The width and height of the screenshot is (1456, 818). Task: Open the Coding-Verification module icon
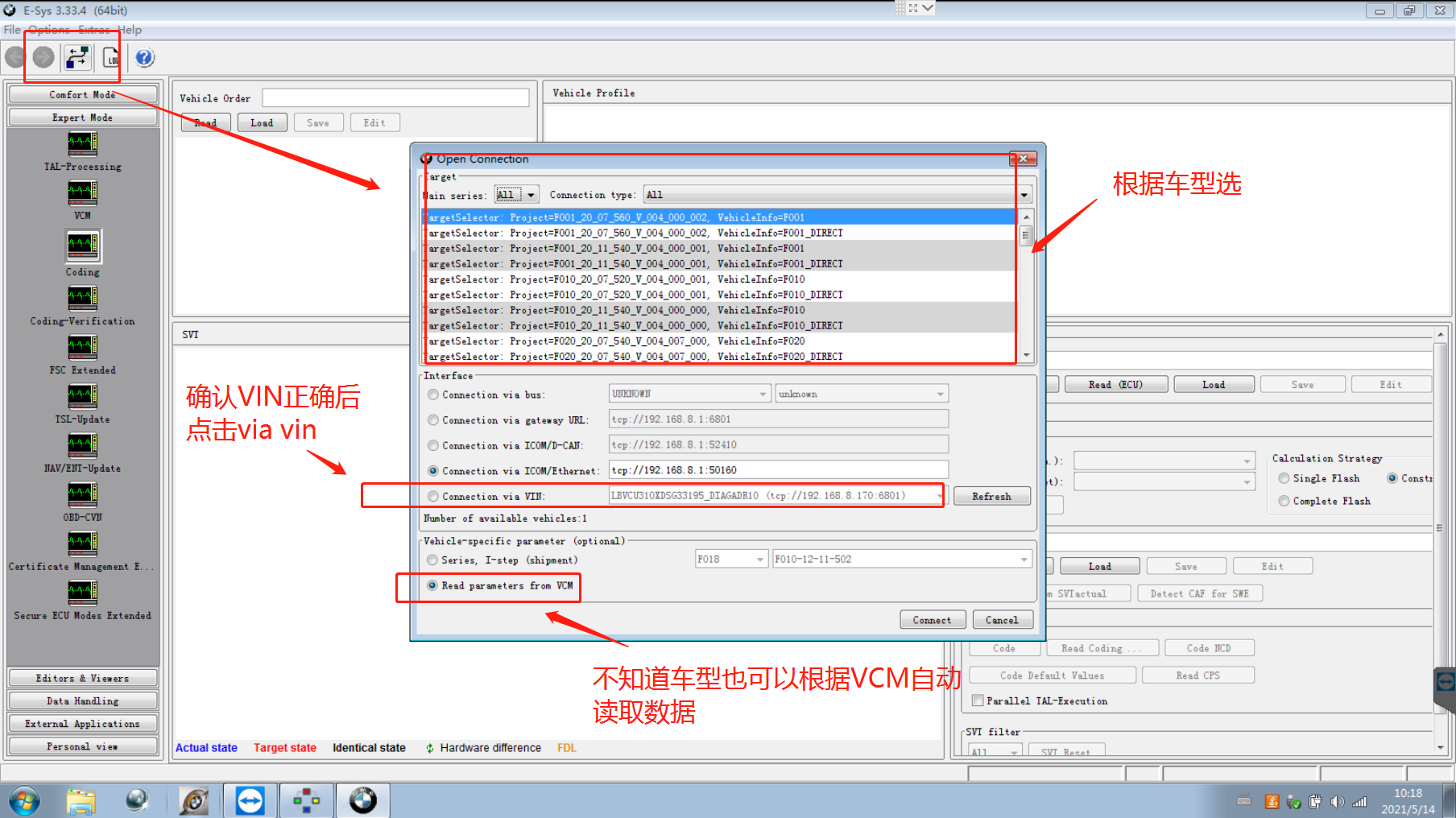[x=82, y=298]
